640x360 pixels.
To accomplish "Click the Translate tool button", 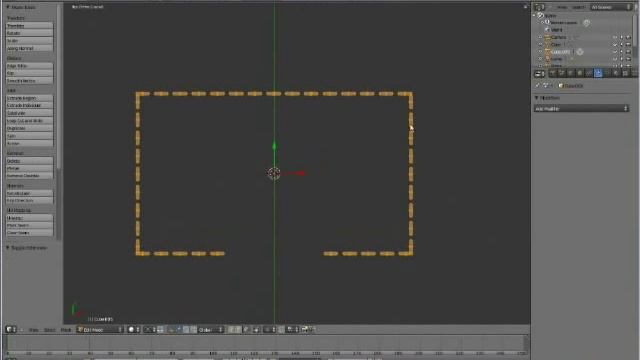I will (x=29, y=26).
